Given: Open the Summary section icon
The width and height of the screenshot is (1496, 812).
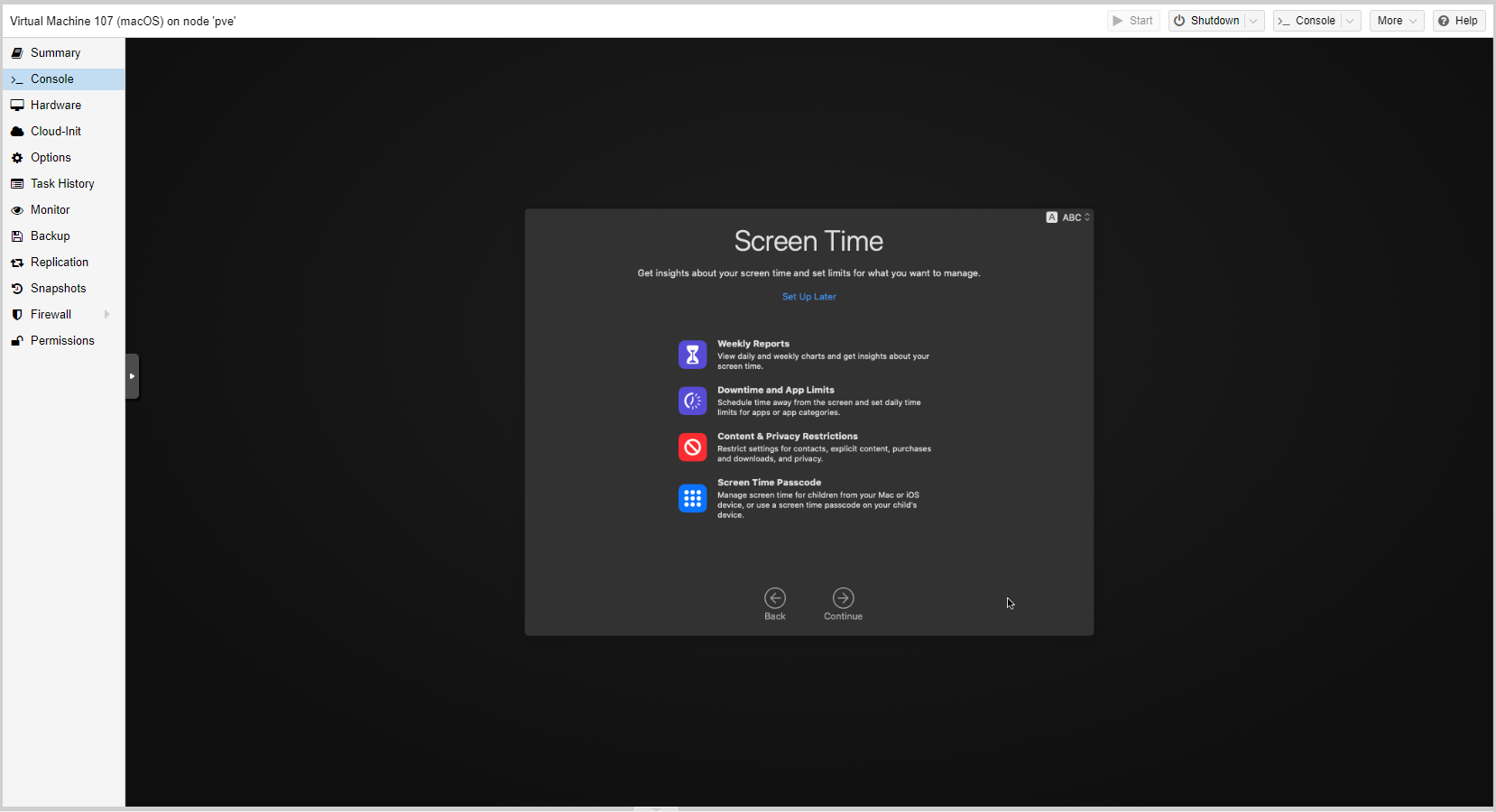Looking at the screenshot, I should (x=17, y=53).
